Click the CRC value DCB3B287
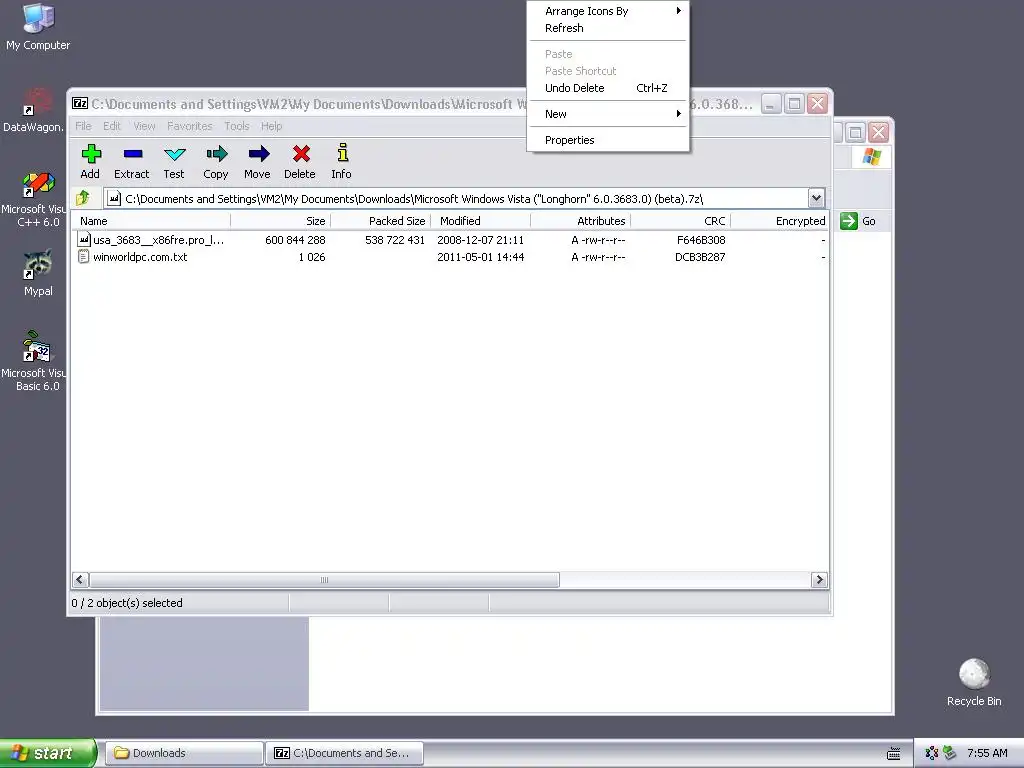Viewport: 1024px width, 768px height. 700,257
